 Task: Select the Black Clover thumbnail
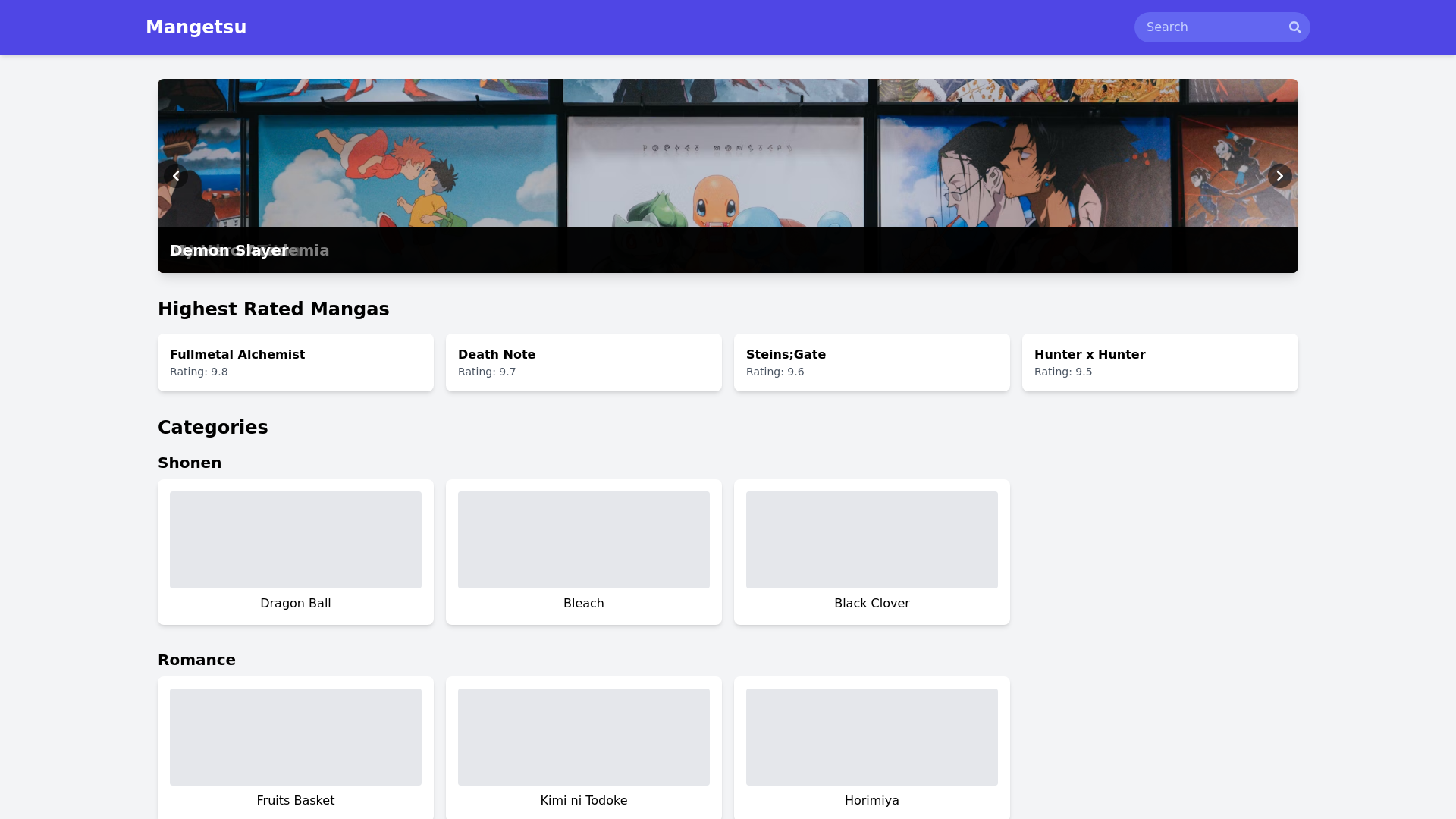pos(872,540)
